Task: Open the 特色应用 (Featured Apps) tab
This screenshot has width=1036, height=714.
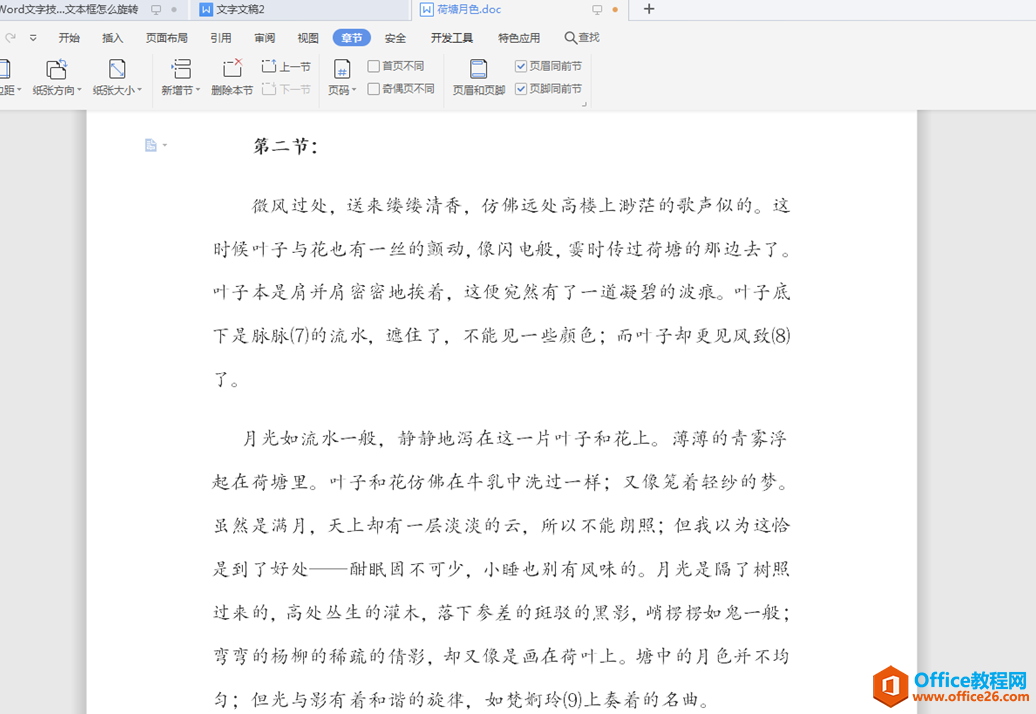Action: 519,38
